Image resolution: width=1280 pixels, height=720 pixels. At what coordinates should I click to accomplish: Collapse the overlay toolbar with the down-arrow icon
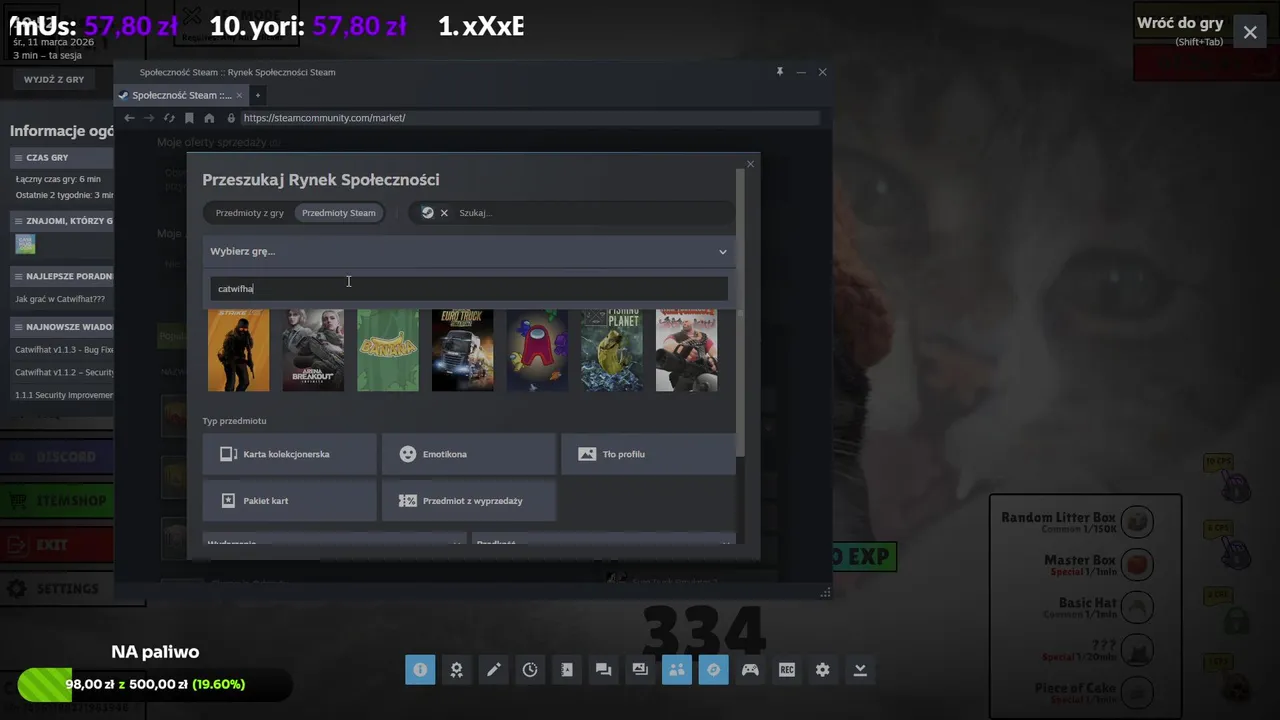click(860, 670)
